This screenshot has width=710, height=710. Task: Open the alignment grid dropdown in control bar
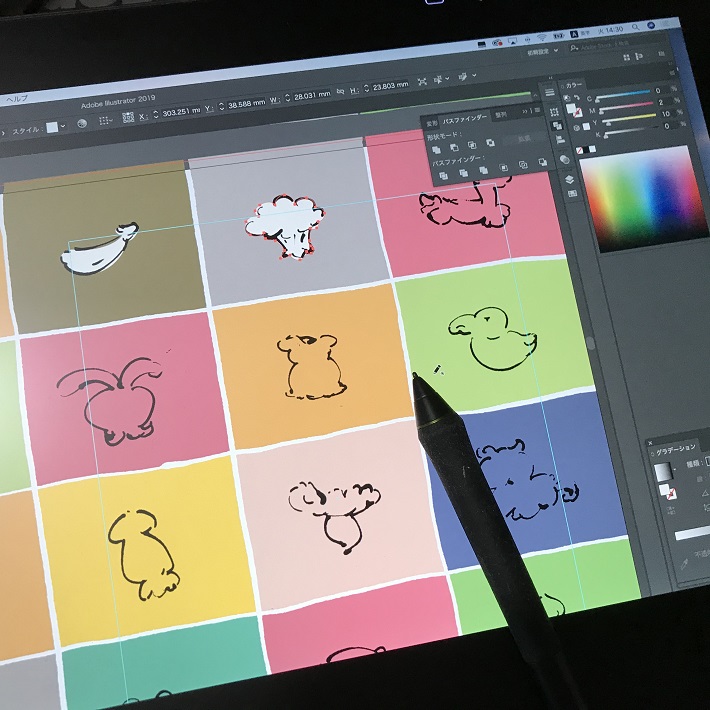click(x=106, y=120)
